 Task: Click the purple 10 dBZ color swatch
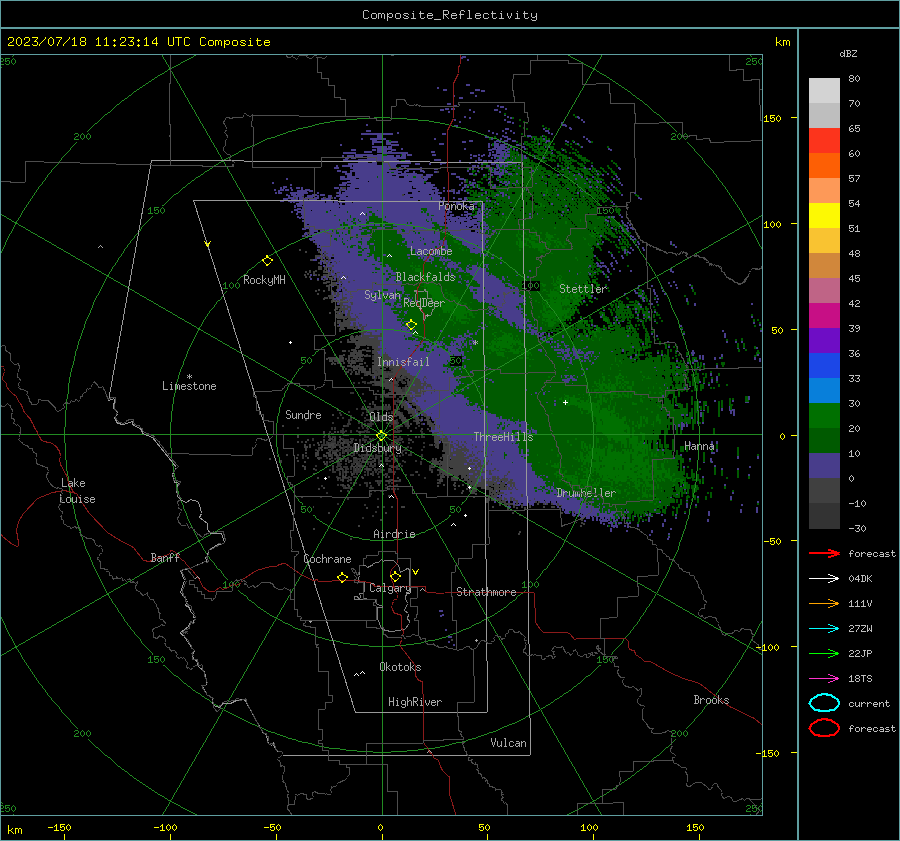point(824,466)
